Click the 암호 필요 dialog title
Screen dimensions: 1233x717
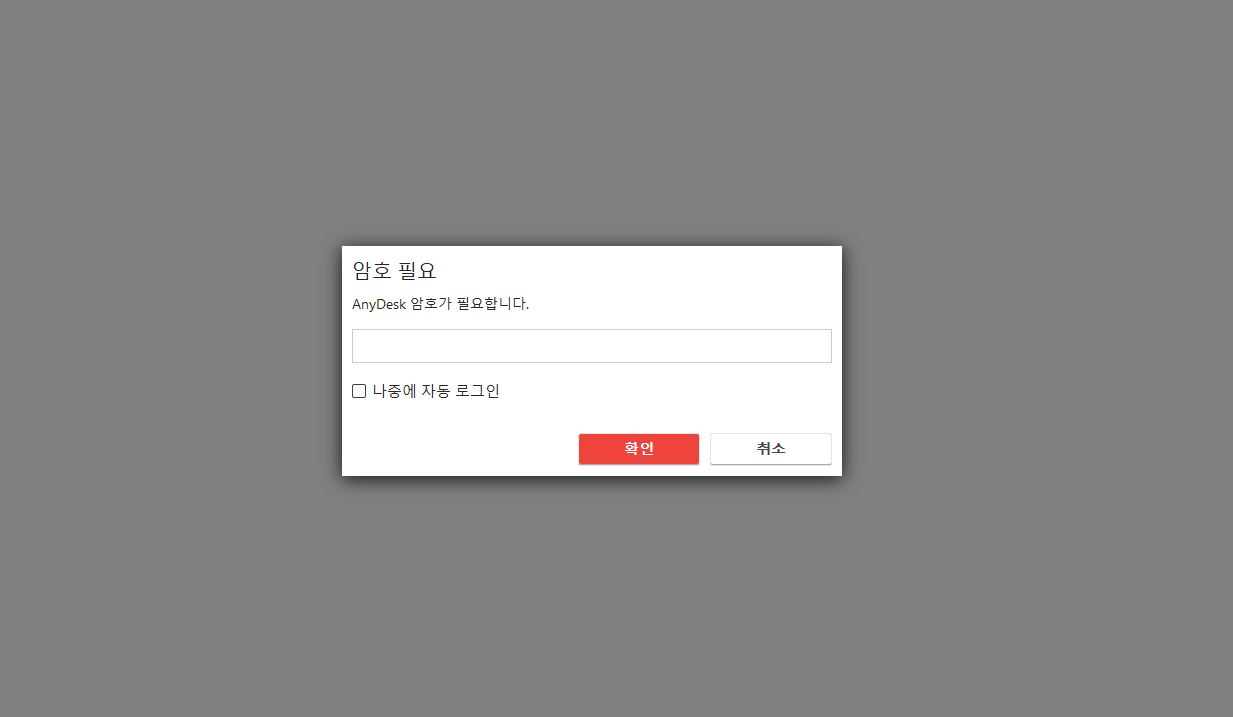click(x=395, y=271)
